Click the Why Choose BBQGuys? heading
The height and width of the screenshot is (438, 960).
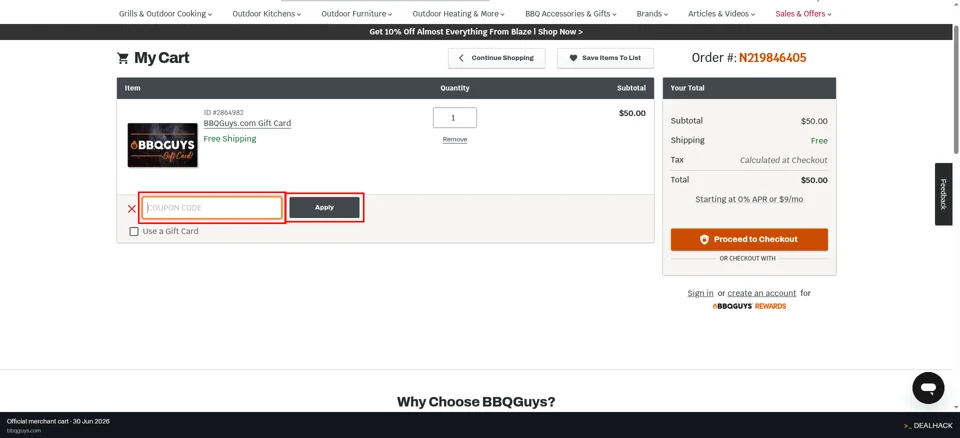point(476,402)
